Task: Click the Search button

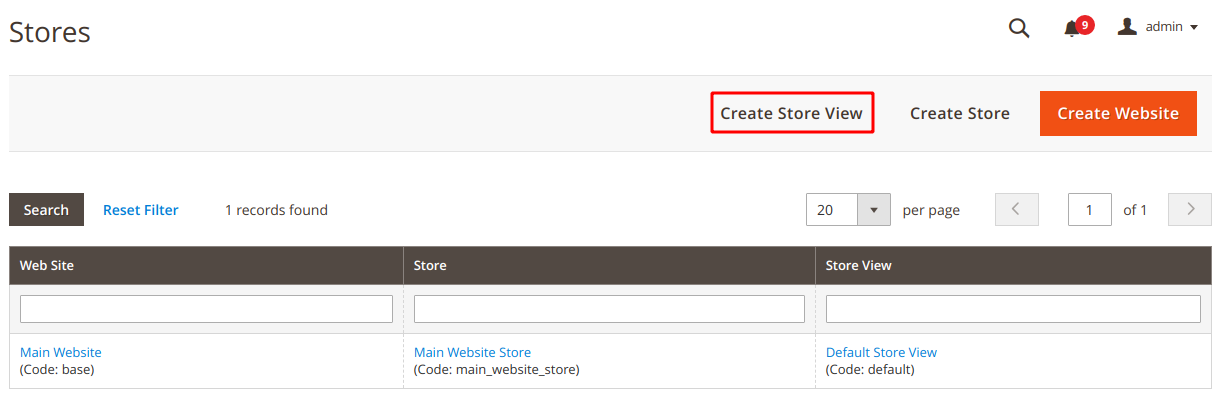Action: pyautogui.click(x=46, y=210)
